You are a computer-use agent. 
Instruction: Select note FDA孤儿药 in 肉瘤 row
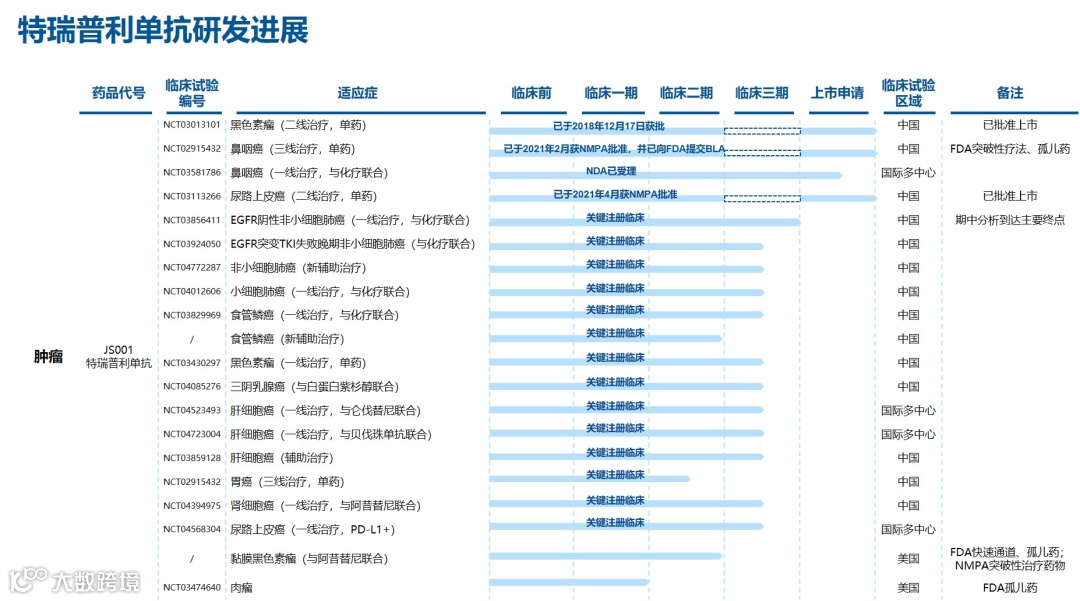coord(1010,587)
